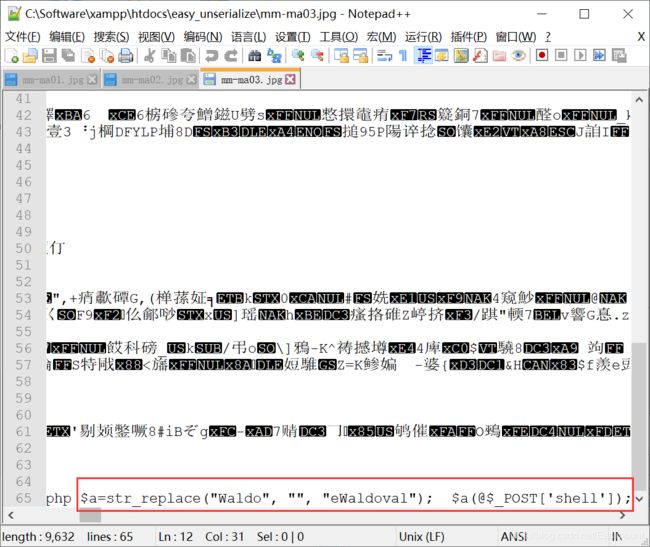Run macro multiple times icon
Screen dimensions: 650x547
pyautogui.click(x=599, y=56)
